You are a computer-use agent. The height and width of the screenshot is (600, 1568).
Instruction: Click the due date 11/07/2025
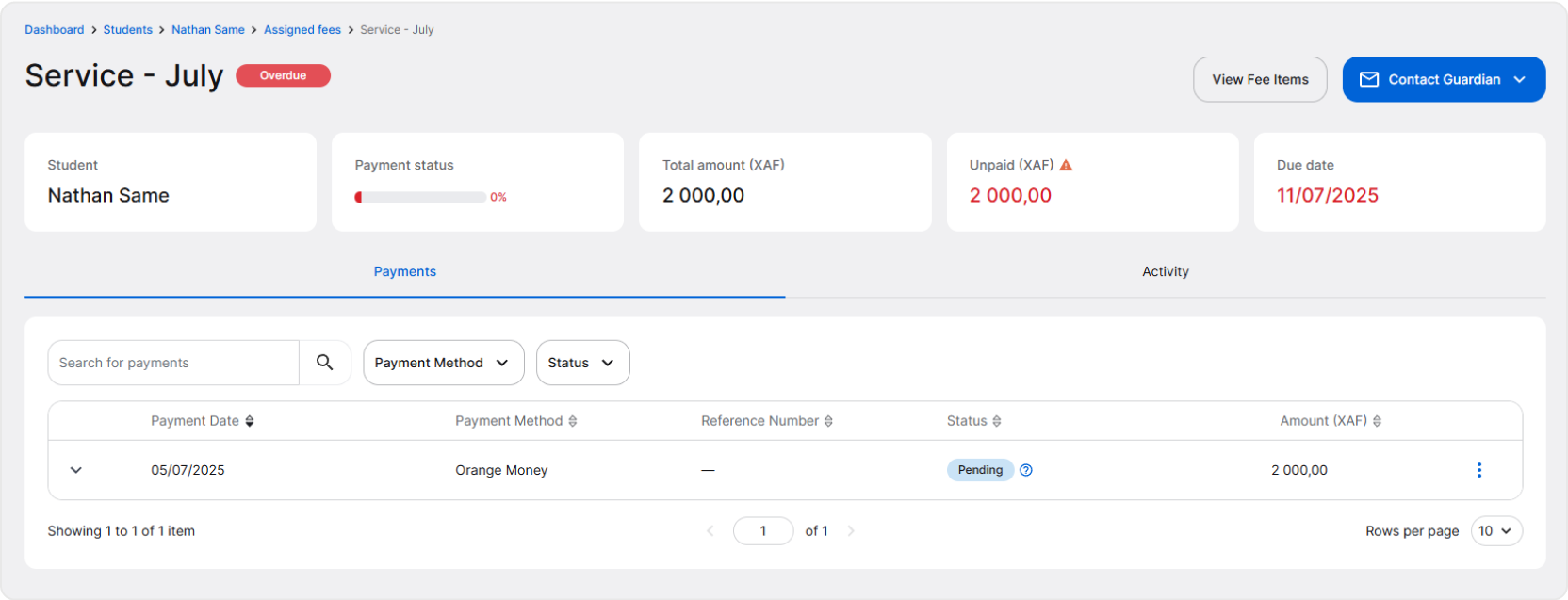(x=1328, y=195)
